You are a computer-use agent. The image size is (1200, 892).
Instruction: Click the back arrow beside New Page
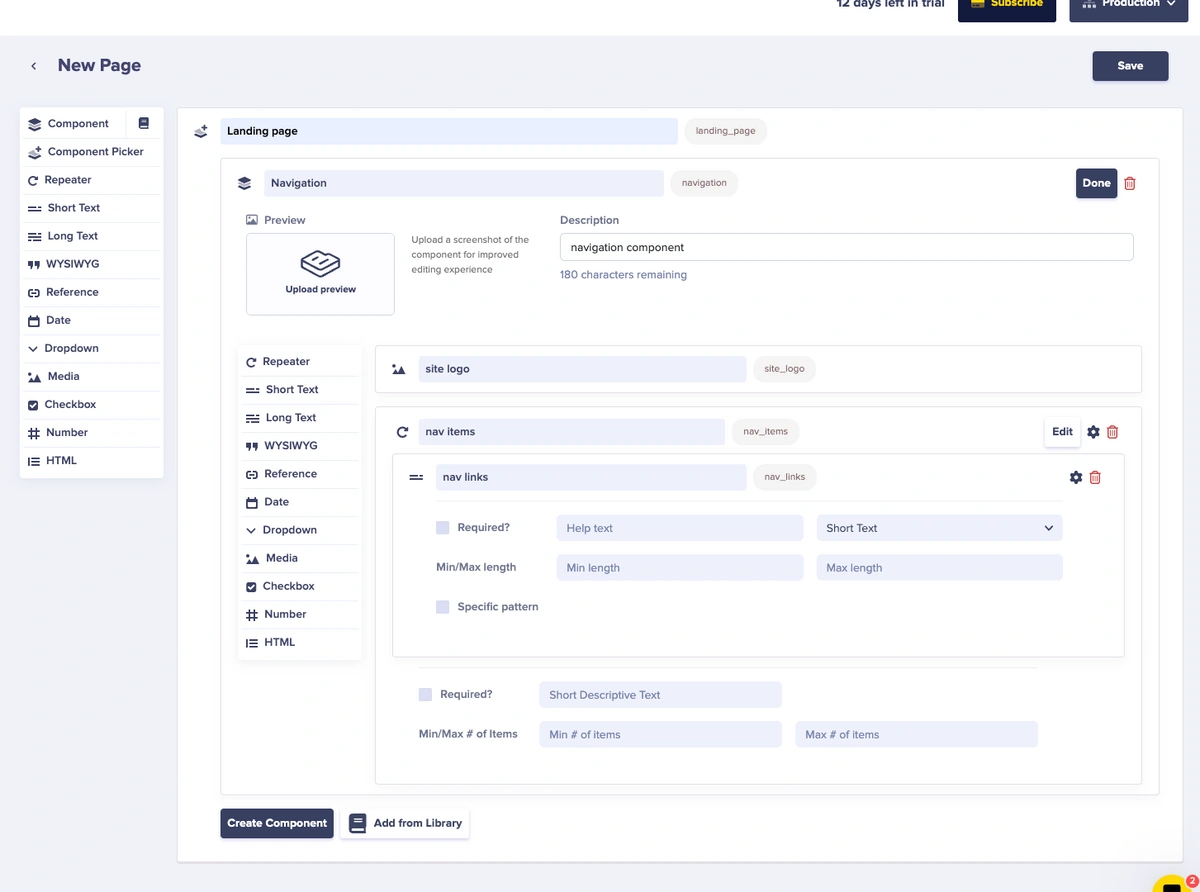click(x=33, y=66)
